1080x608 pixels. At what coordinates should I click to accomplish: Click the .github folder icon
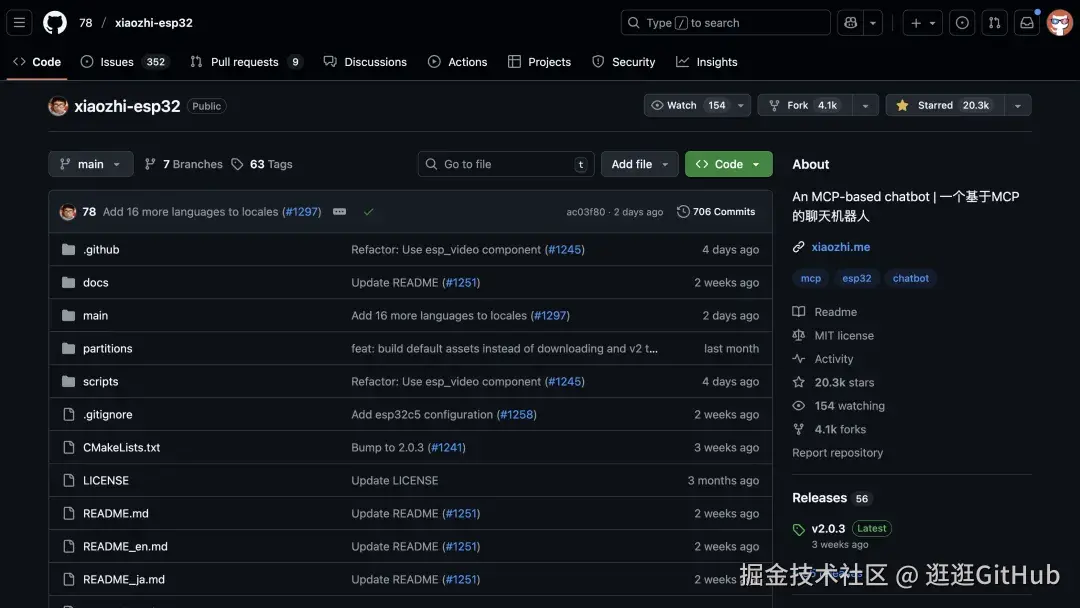click(x=68, y=249)
